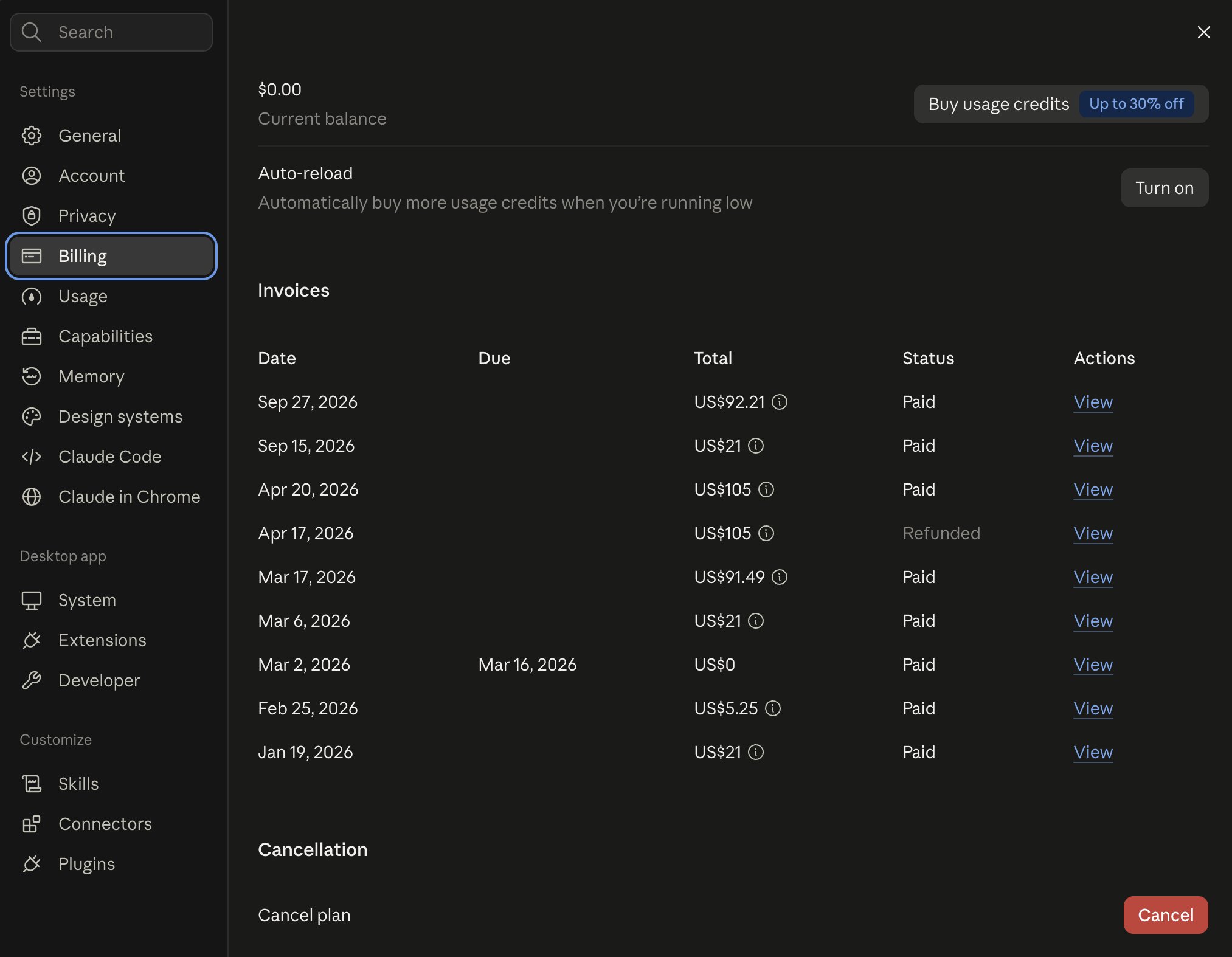Click the Memory icon in sidebar
Viewport: 1232px width, 957px height.
[32, 376]
